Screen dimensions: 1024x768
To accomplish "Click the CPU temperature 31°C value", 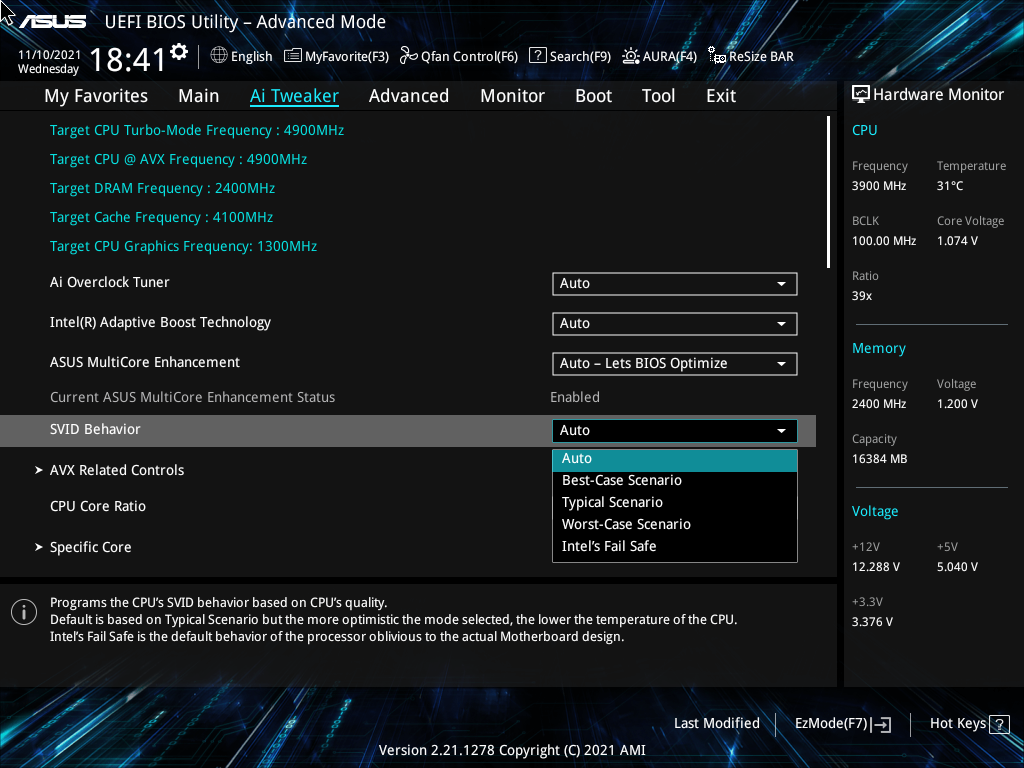I will tap(950, 186).
